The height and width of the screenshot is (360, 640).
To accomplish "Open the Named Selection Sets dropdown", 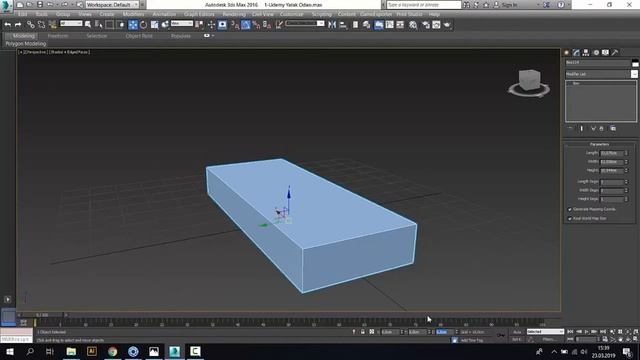I will point(305,24).
